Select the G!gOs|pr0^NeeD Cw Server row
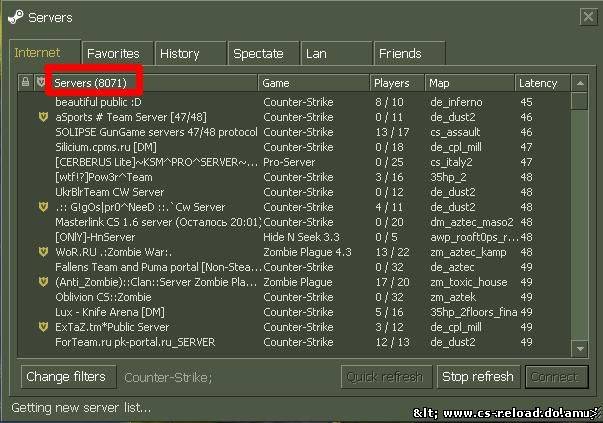The width and height of the screenshot is (603, 423). click(x=294, y=207)
